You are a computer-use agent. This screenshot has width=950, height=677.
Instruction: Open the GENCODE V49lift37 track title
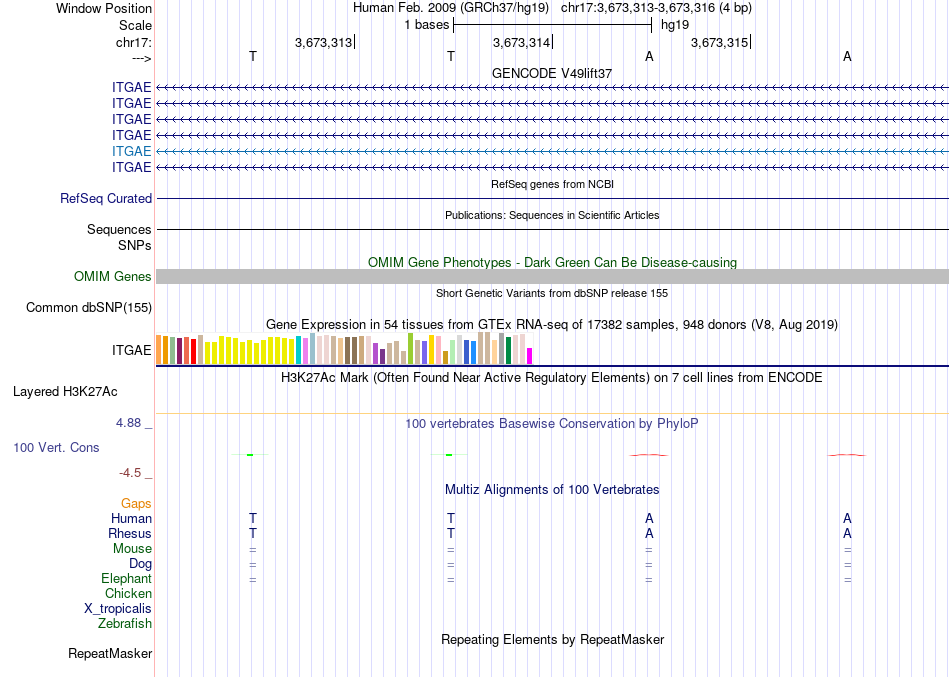click(552, 73)
